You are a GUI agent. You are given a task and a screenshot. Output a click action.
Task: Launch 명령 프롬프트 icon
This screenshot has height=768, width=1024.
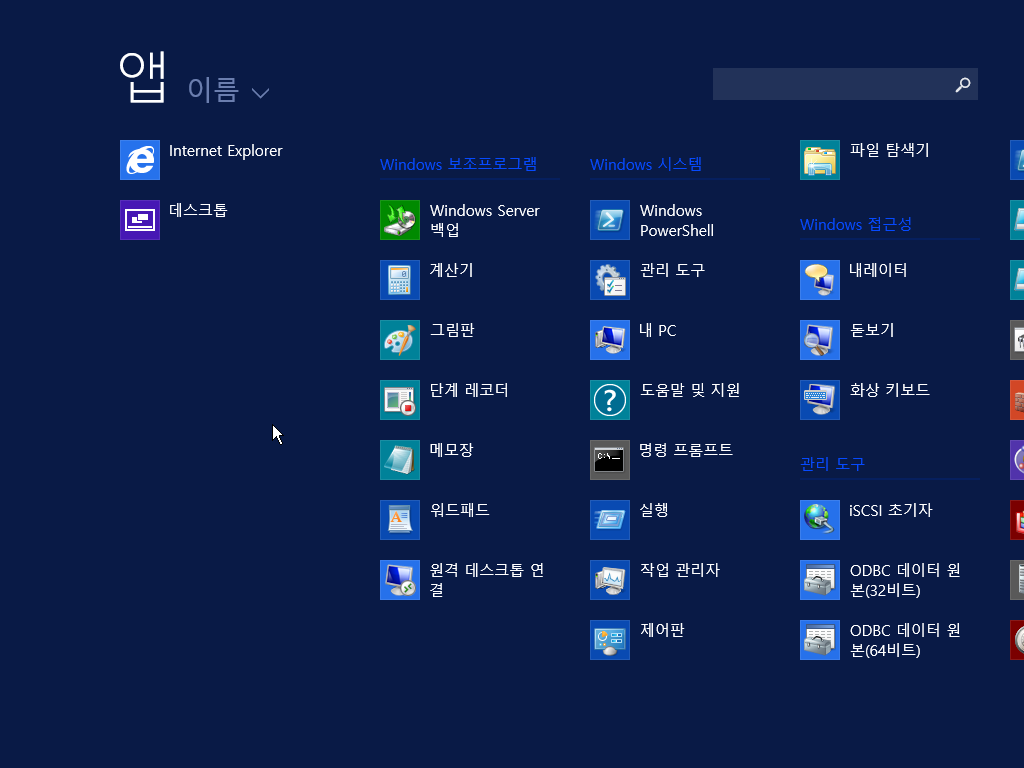point(610,460)
